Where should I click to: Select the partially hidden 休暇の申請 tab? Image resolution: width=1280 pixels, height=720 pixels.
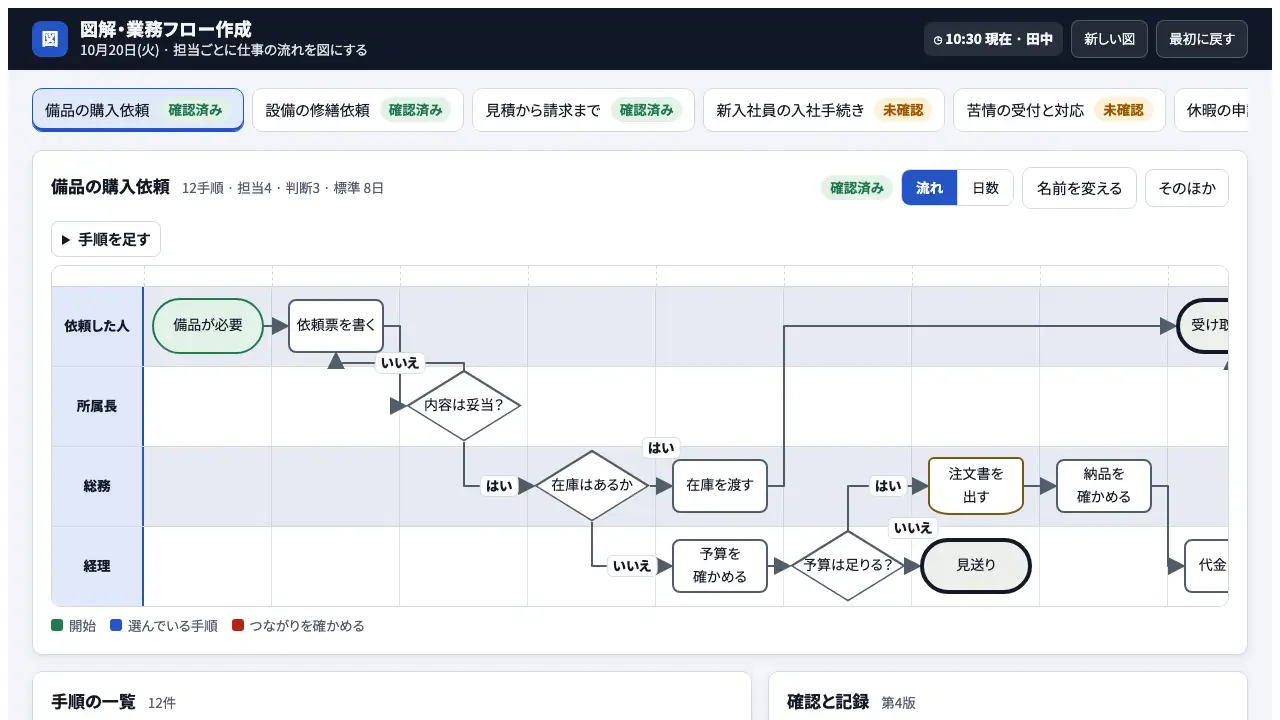(x=1211, y=110)
